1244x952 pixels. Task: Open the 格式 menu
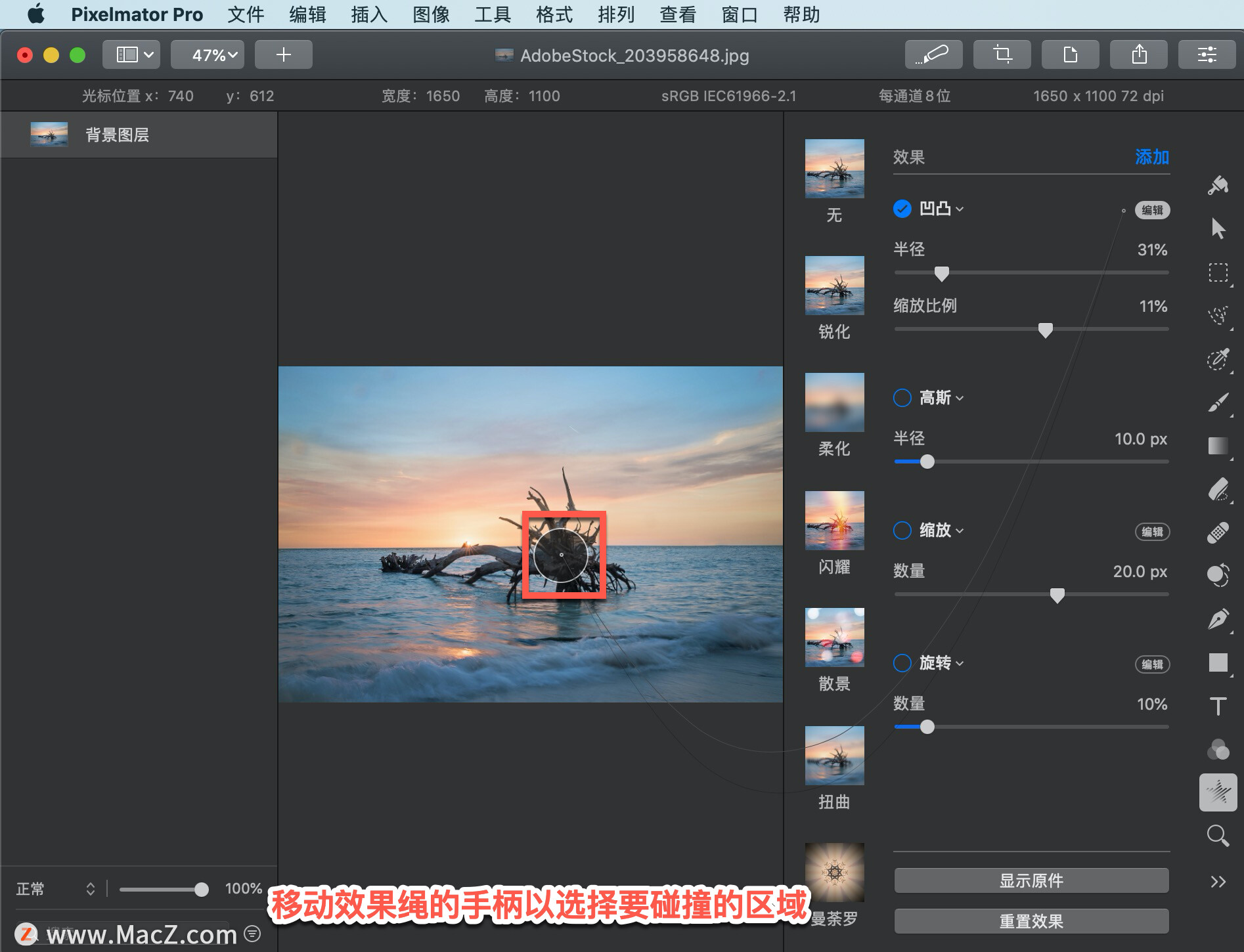coord(554,14)
